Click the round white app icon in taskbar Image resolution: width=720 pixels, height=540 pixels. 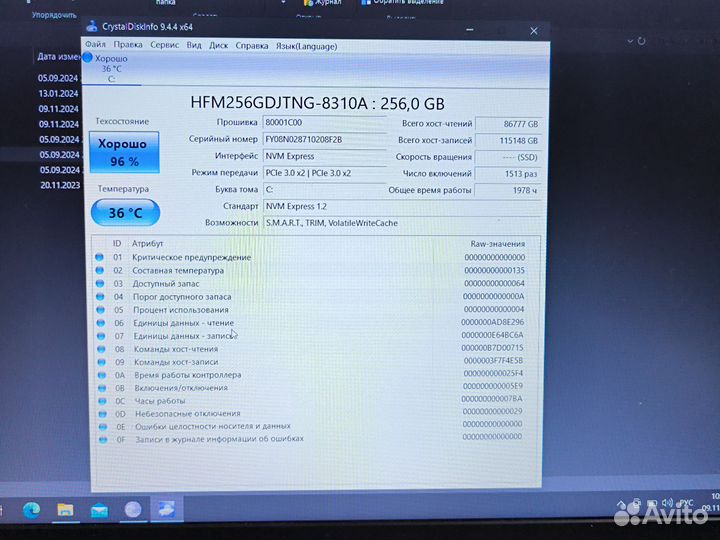click(x=133, y=510)
